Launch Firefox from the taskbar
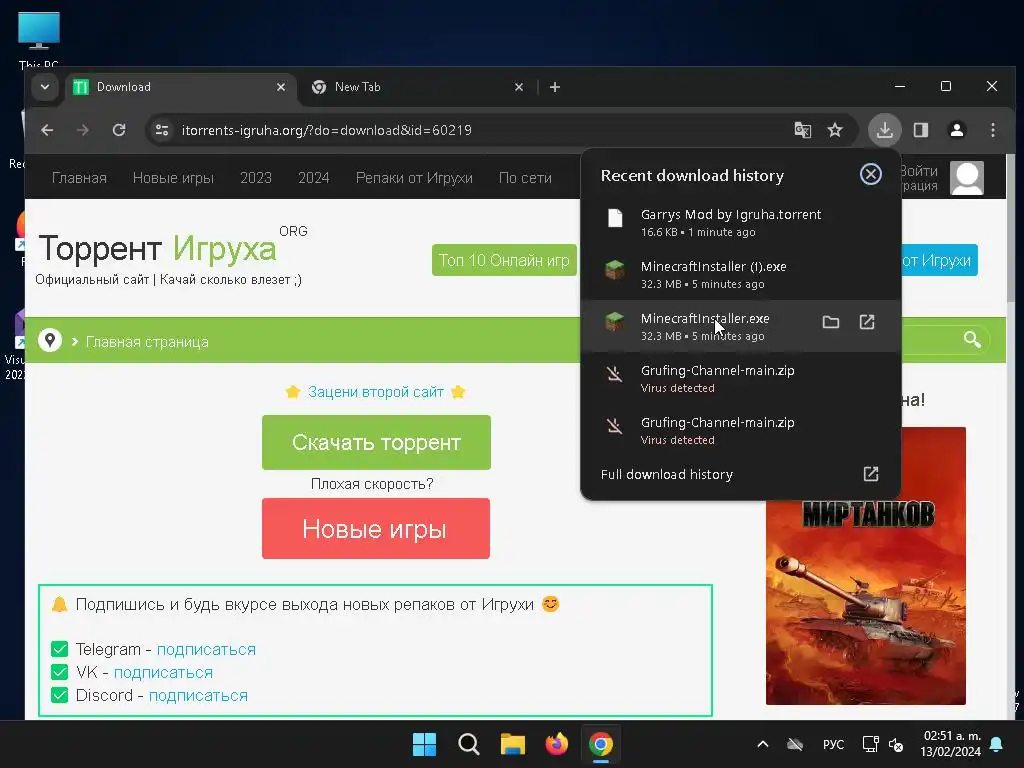Viewport: 1024px width, 768px height. pyautogui.click(x=556, y=744)
